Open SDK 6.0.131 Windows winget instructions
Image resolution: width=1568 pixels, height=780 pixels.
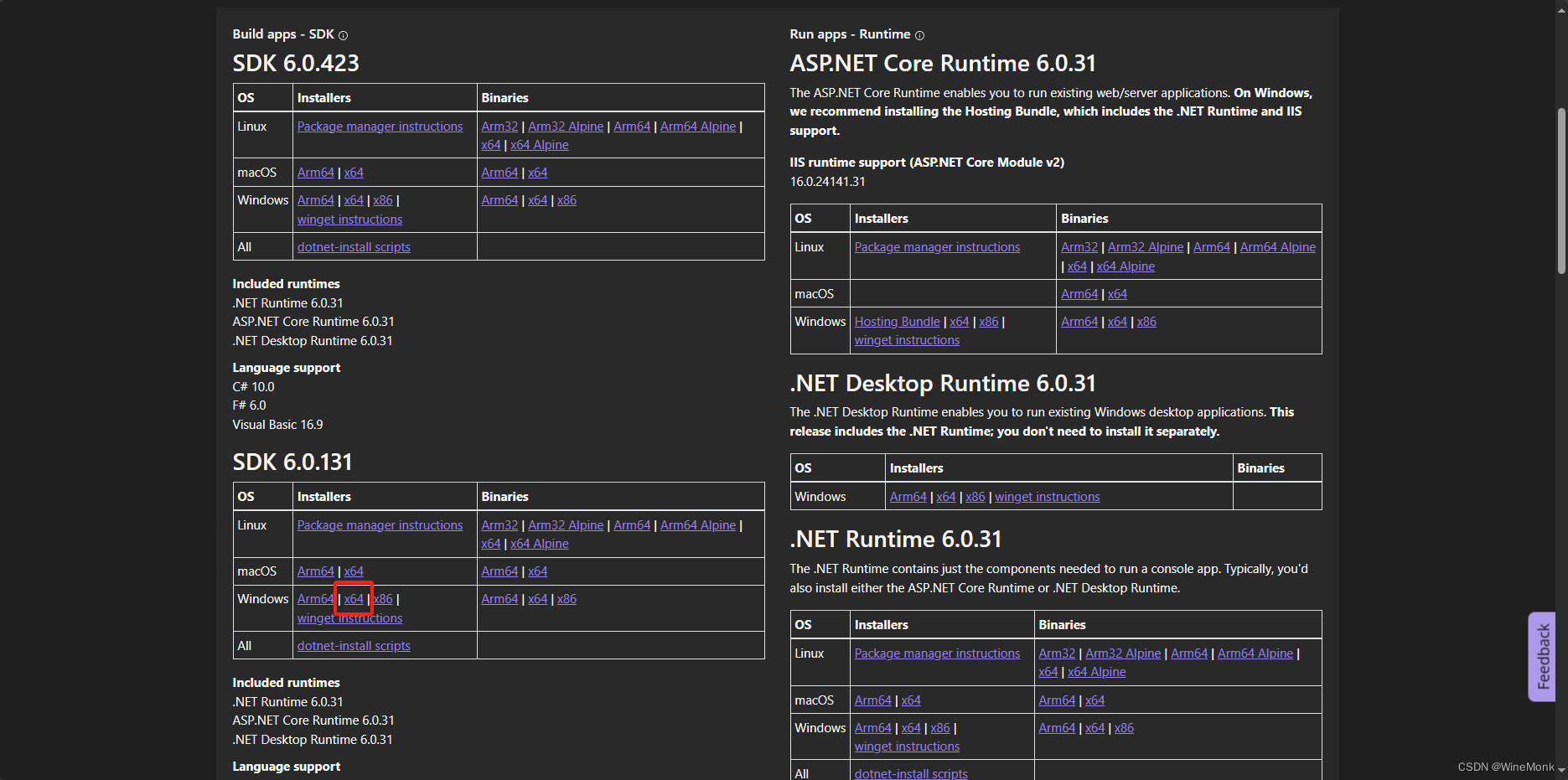pyautogui.click(x=349, y=618)
